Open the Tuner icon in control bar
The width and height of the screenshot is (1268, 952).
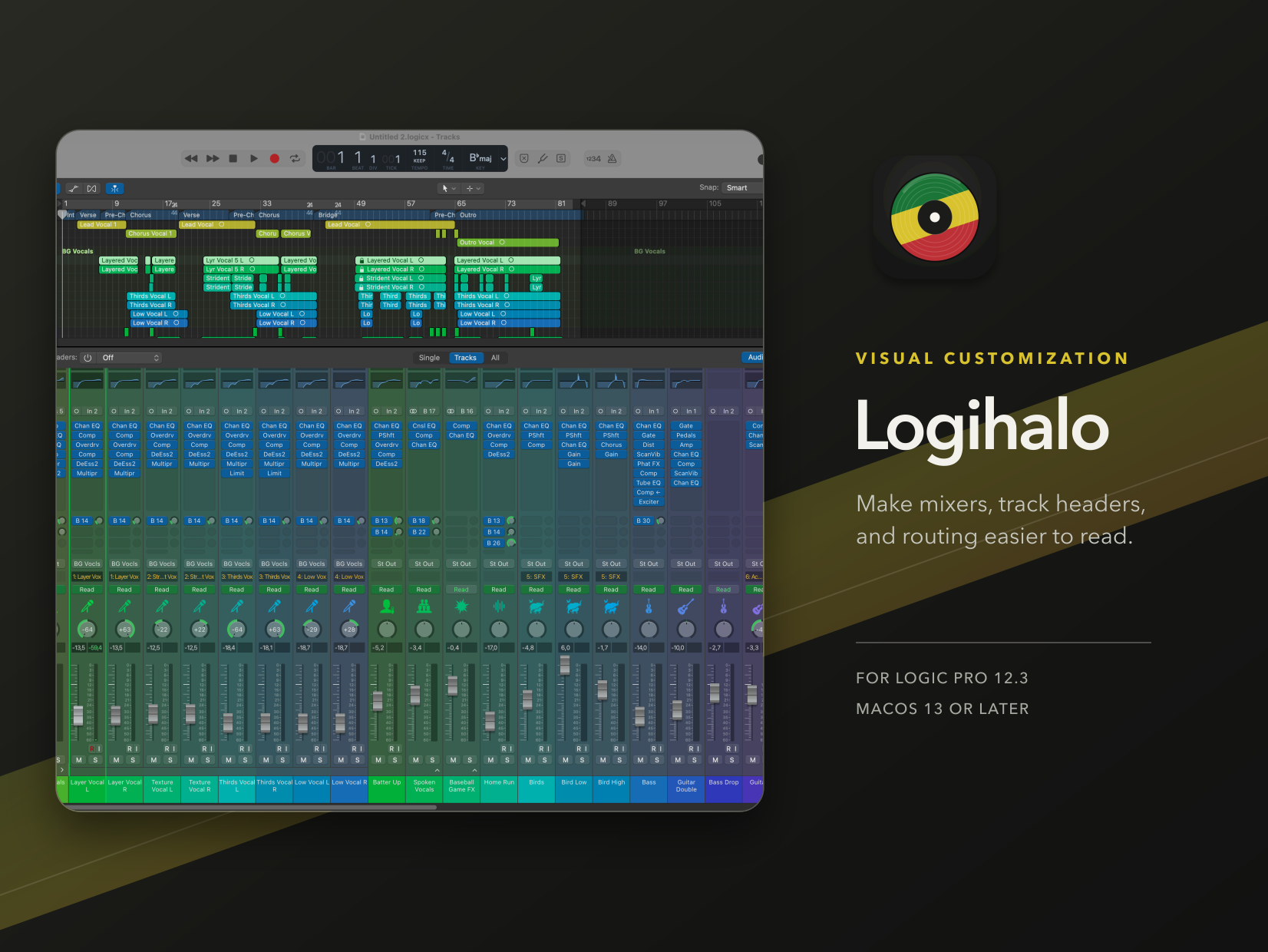[543, 159]
